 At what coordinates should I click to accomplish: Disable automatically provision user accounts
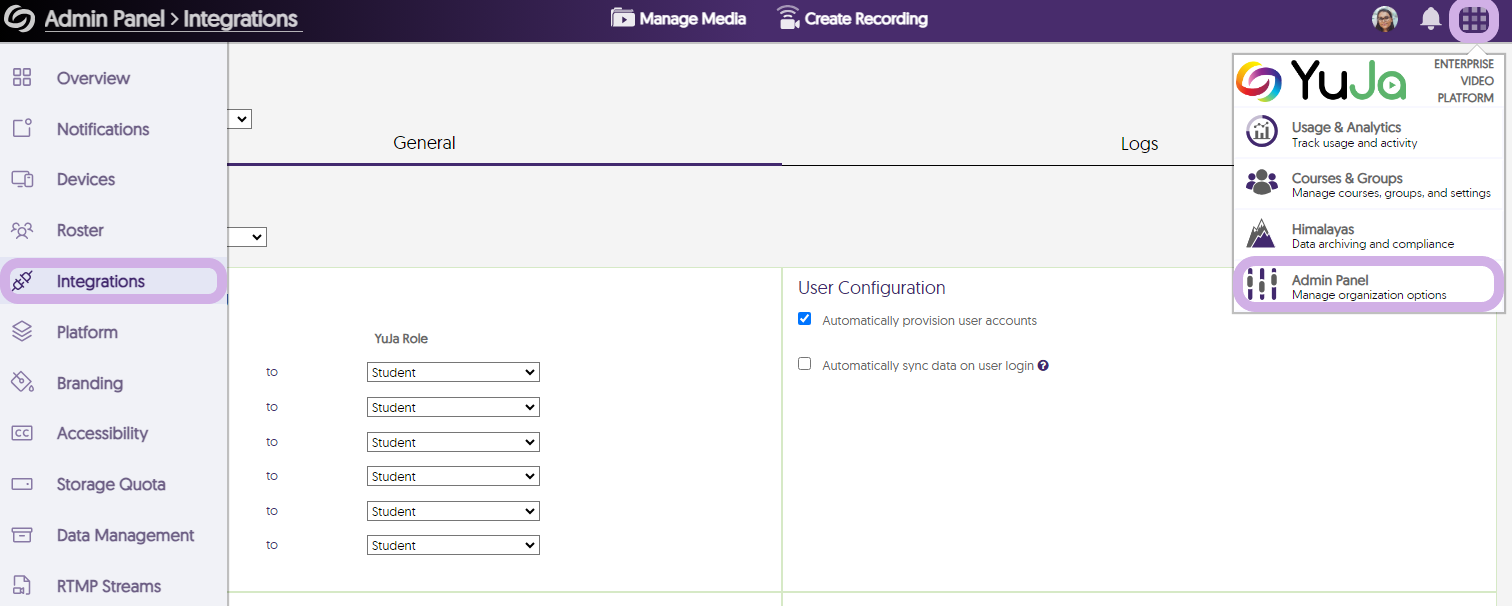coord(805,319)
